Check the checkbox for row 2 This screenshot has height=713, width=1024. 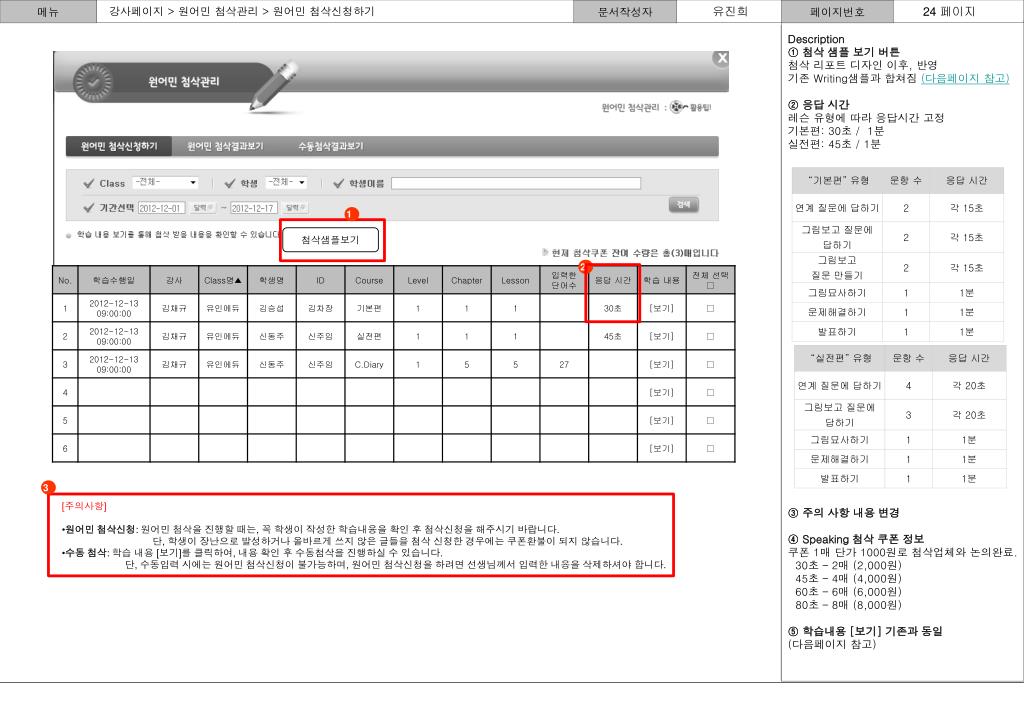[711, 336]
